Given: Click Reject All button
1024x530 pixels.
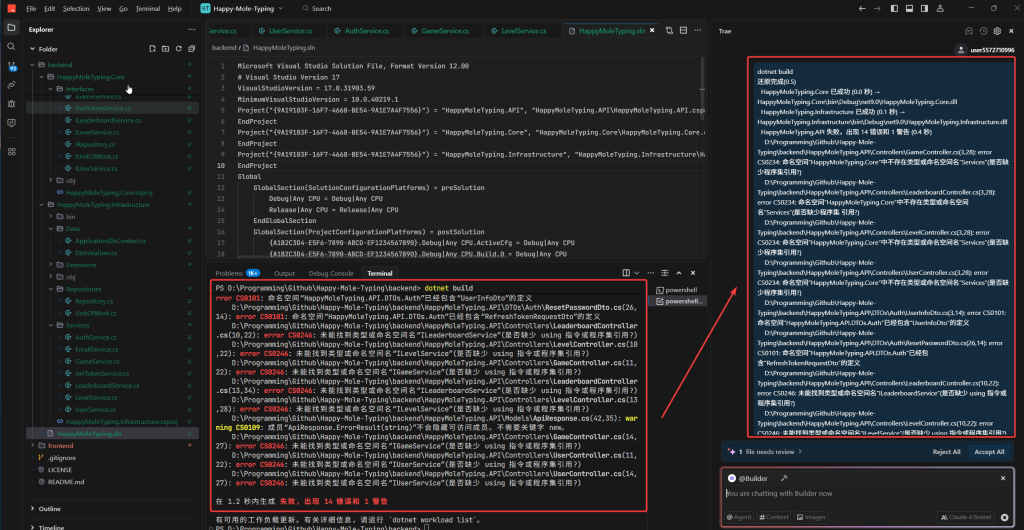Looking at the screenshot, I should pyautogui.click(x=946, y=452).
